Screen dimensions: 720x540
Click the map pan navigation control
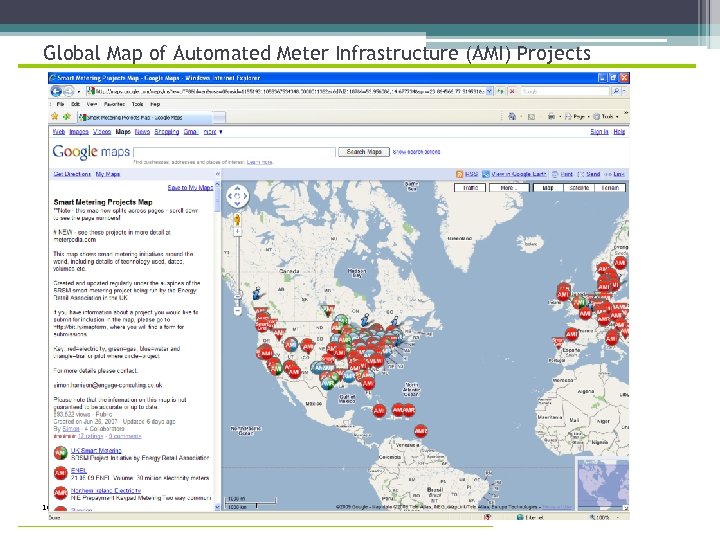237,196
